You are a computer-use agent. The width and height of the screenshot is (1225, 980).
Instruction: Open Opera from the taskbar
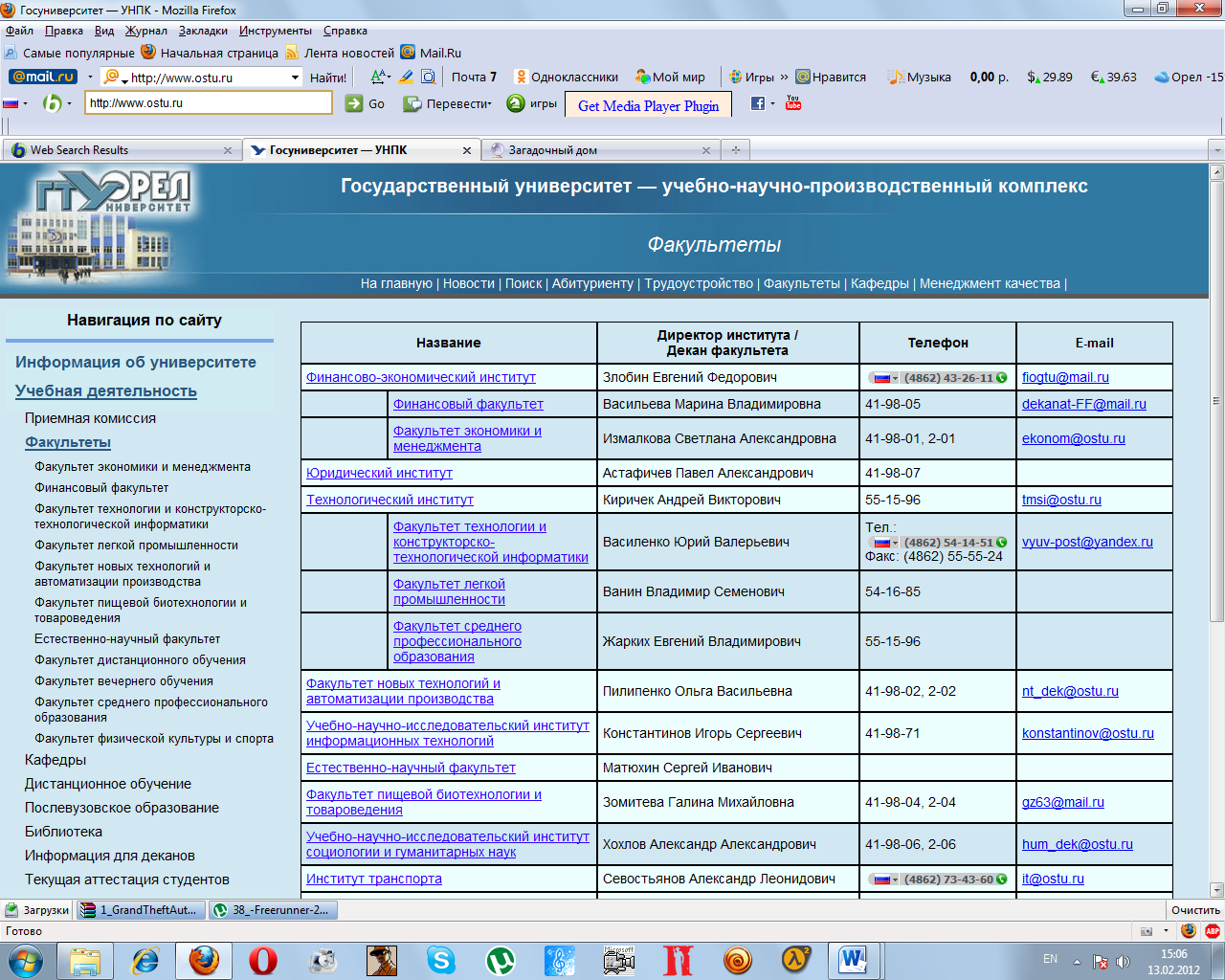tap(262, 960)
